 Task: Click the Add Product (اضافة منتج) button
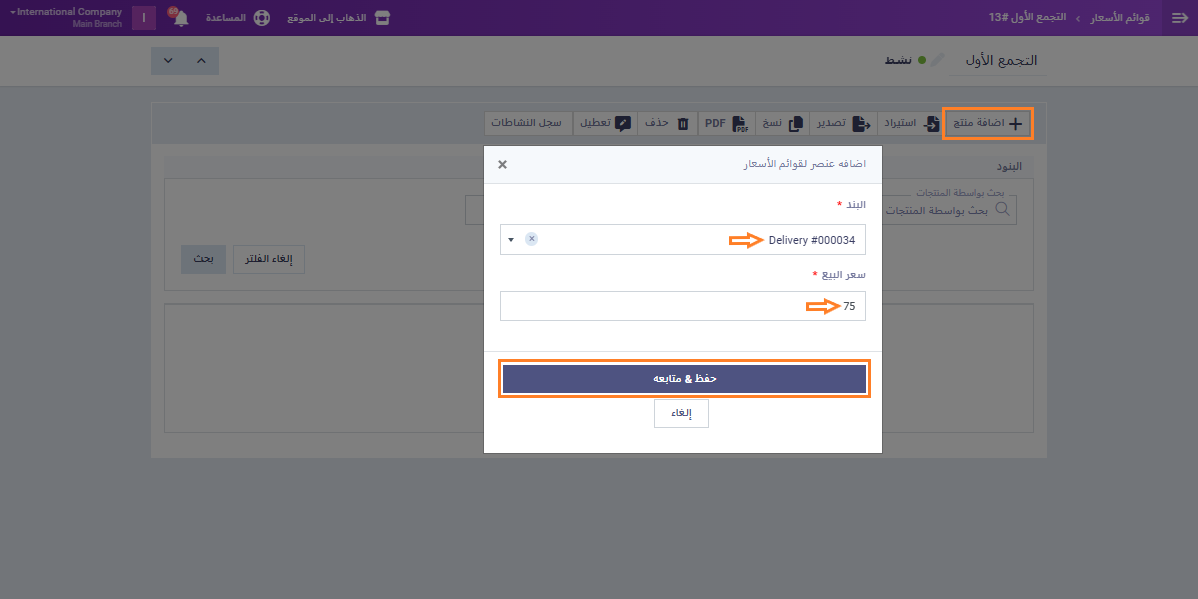tap(987, 123)
